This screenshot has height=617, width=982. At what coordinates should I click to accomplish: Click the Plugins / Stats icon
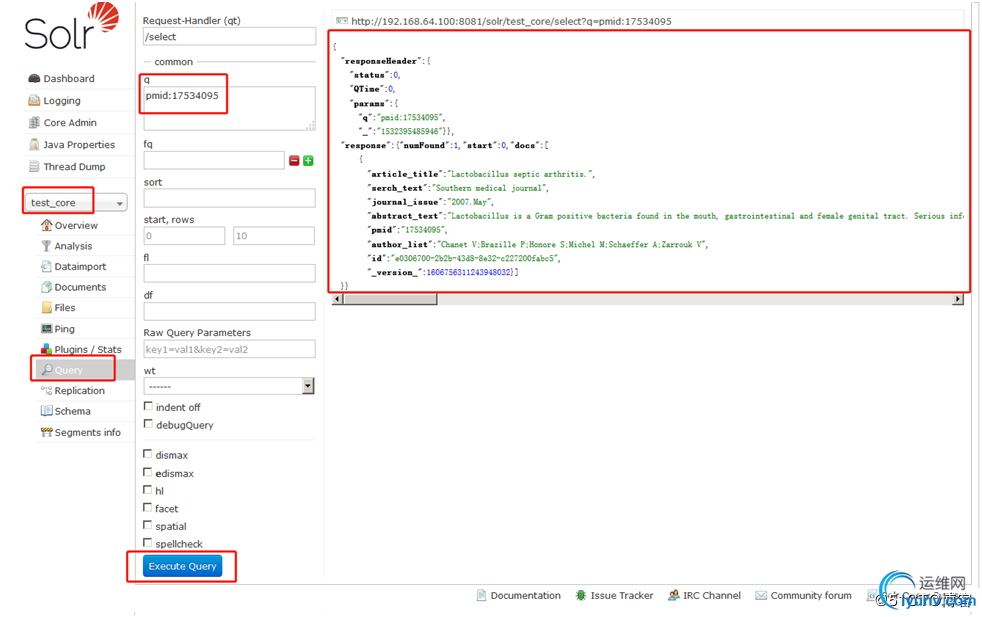[x=46, y=349]
